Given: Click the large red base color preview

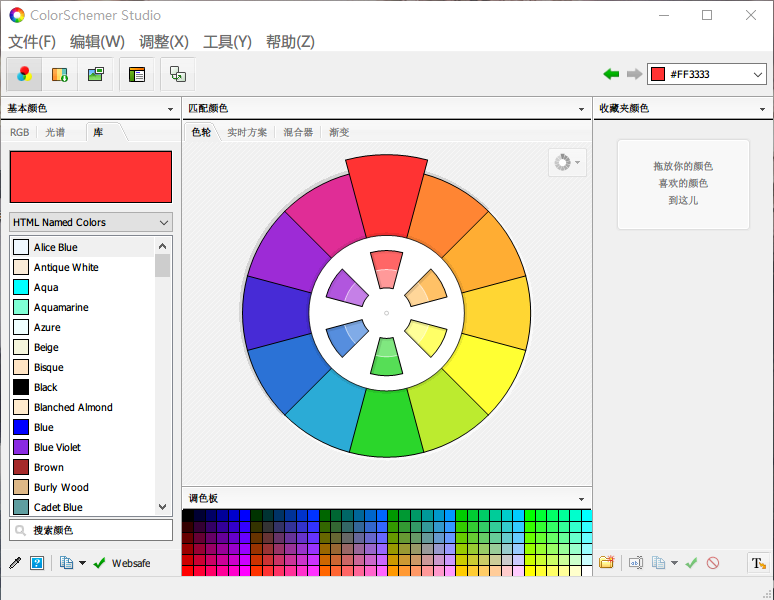Looking at the screenshot, I should [x=91, y=177].
